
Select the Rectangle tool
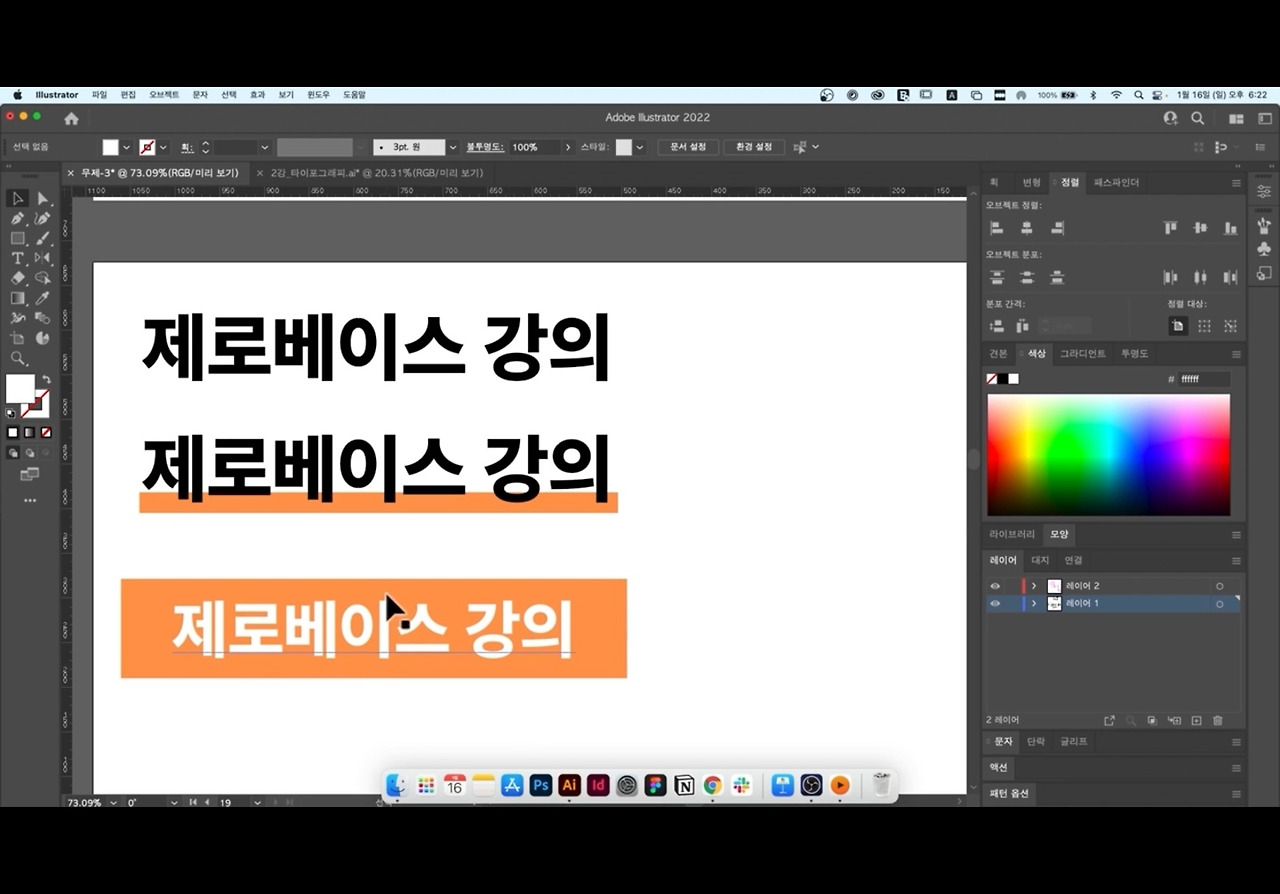click(17, 238)
